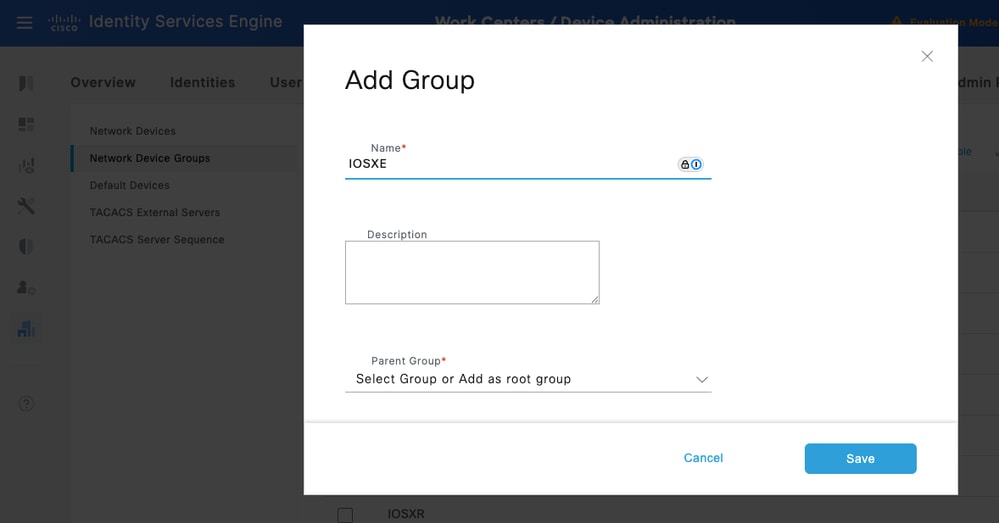Save the new group
The height and width of the screenshot is (523, 999).
860,459
